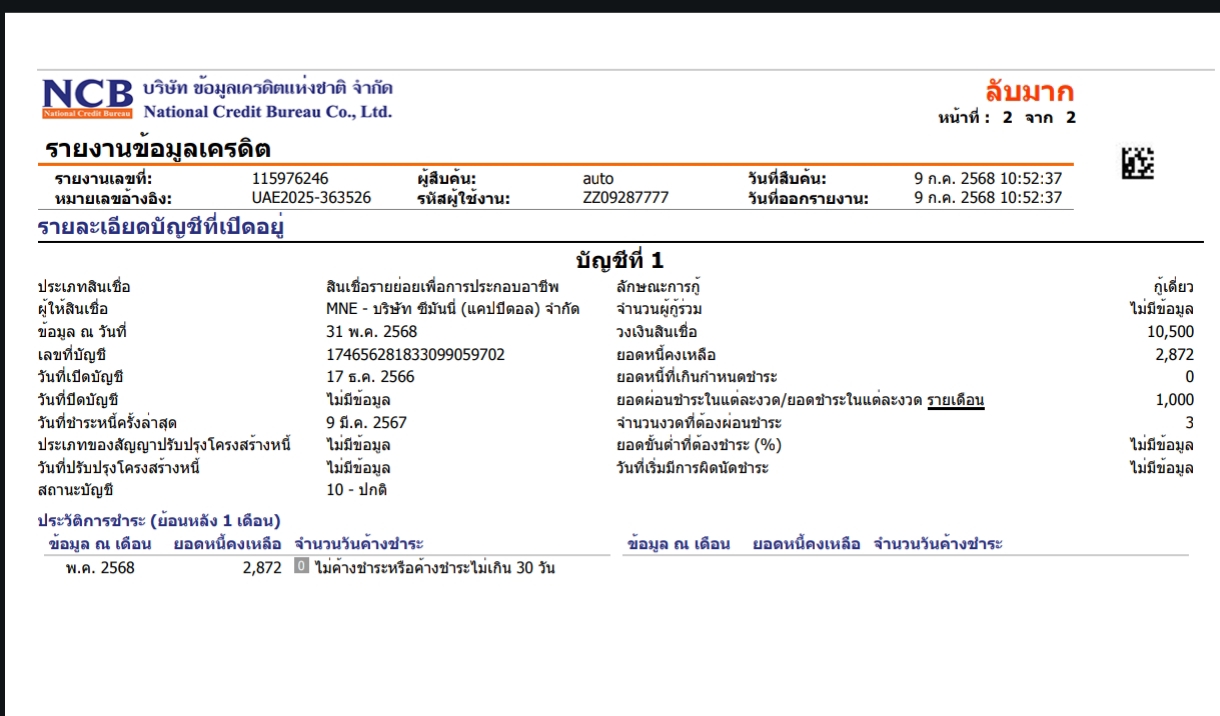The width and height of the screenshot is (1220, 716).
Task: Click the label 'ลักษณะการกู้'
Action: pyautogui.click(x=656, y=287)
